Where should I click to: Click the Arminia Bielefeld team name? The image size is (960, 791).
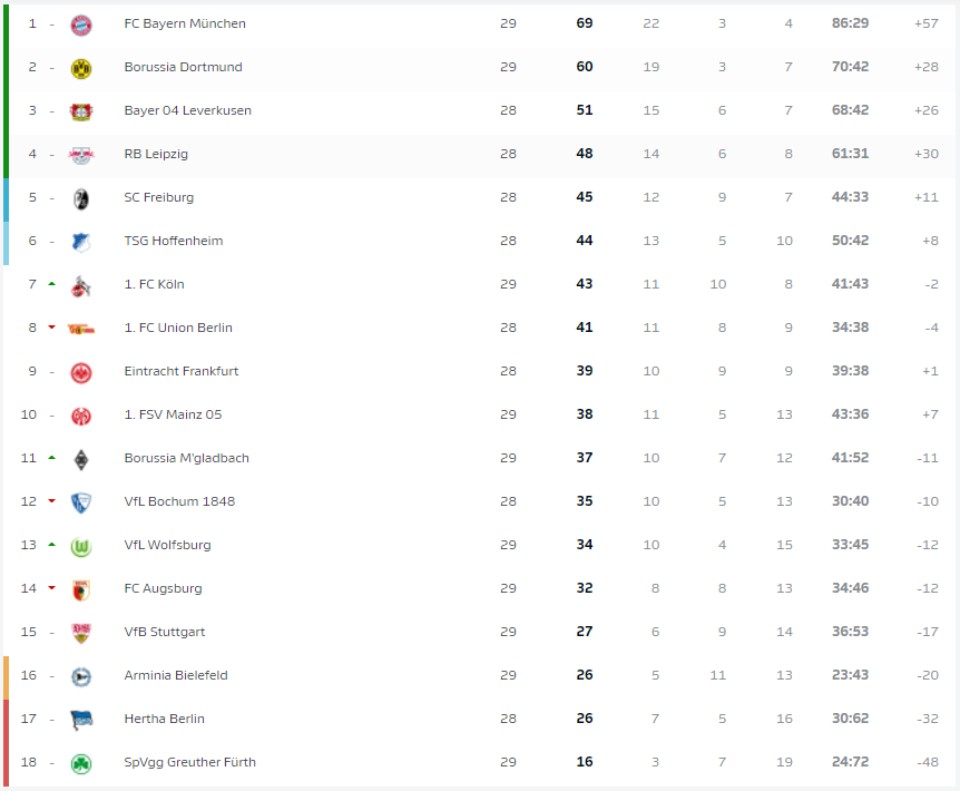[x=176, y=676]
